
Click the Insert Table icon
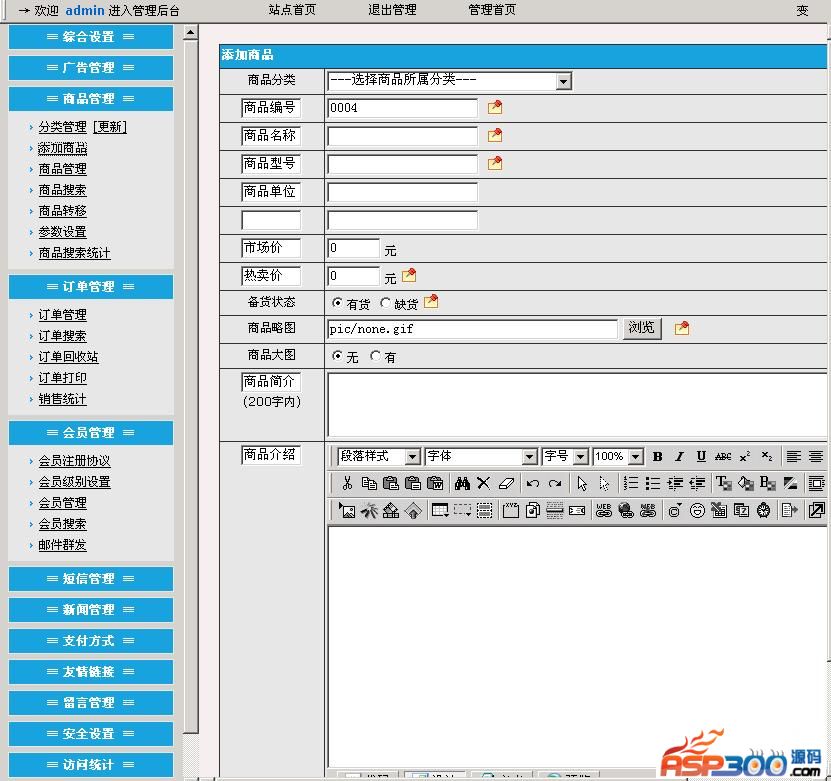pos(440,511)
